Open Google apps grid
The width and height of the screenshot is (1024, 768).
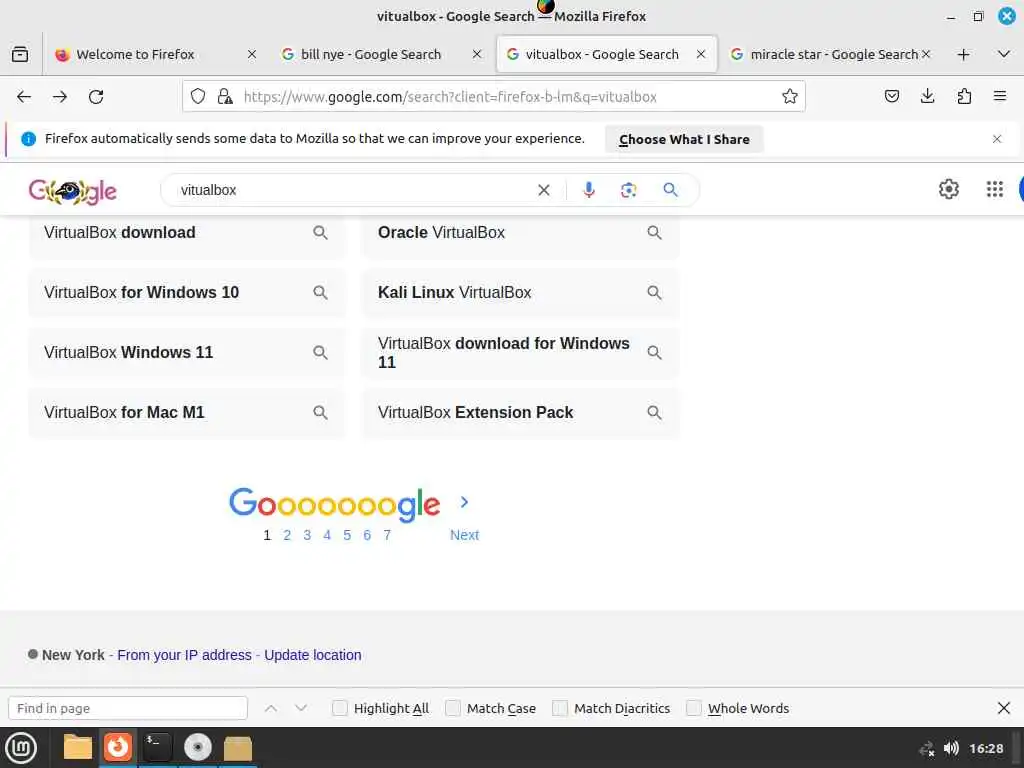click(995, 189)
